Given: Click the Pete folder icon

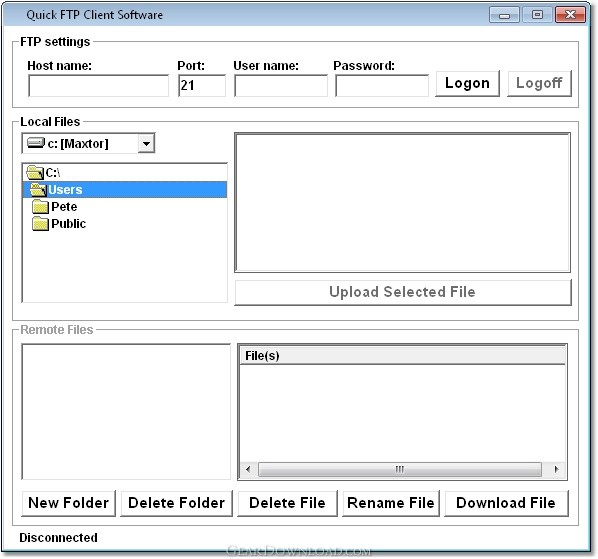Looking at the screenshot, I should (40, 207).
